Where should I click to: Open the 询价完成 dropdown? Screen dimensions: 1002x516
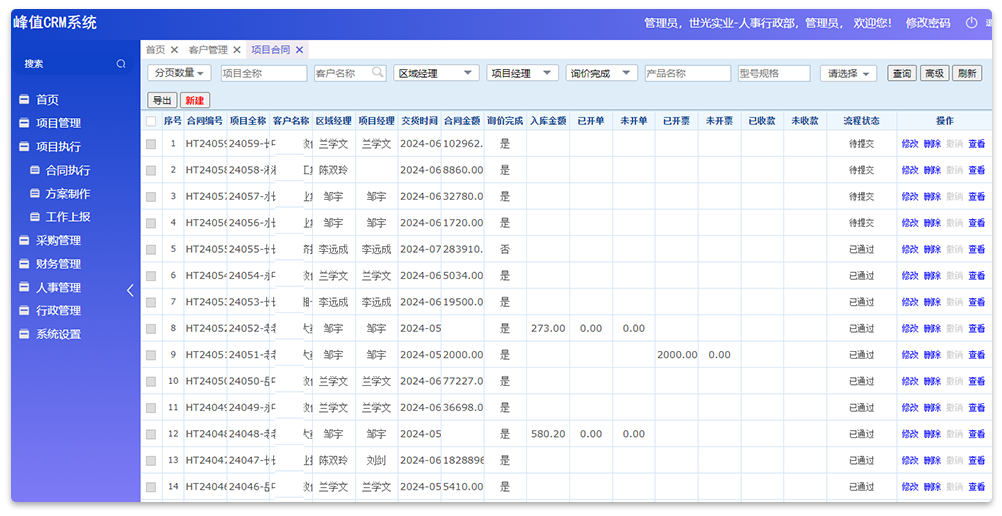point(601,73)
